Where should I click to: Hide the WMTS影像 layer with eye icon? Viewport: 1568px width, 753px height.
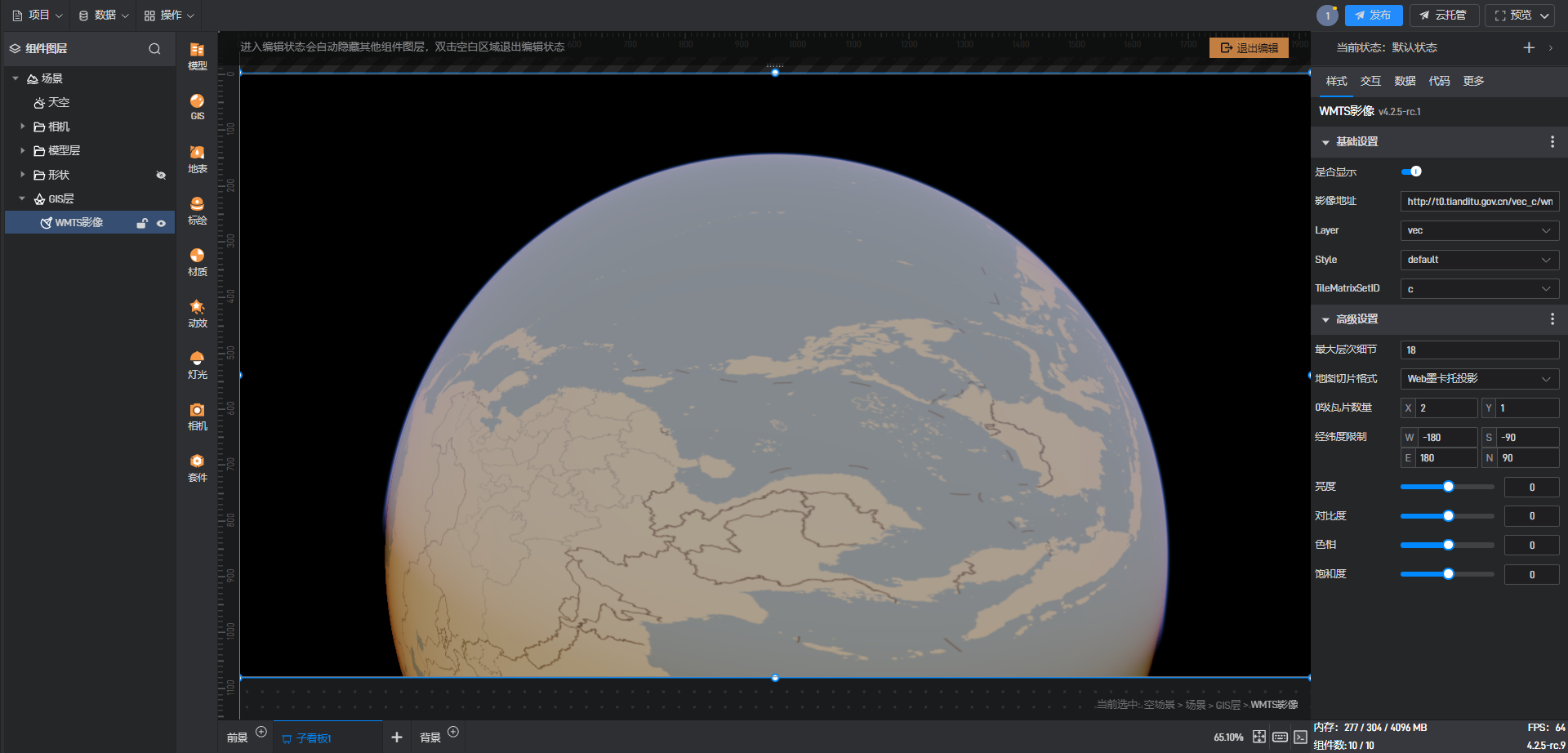click(161, 223)
